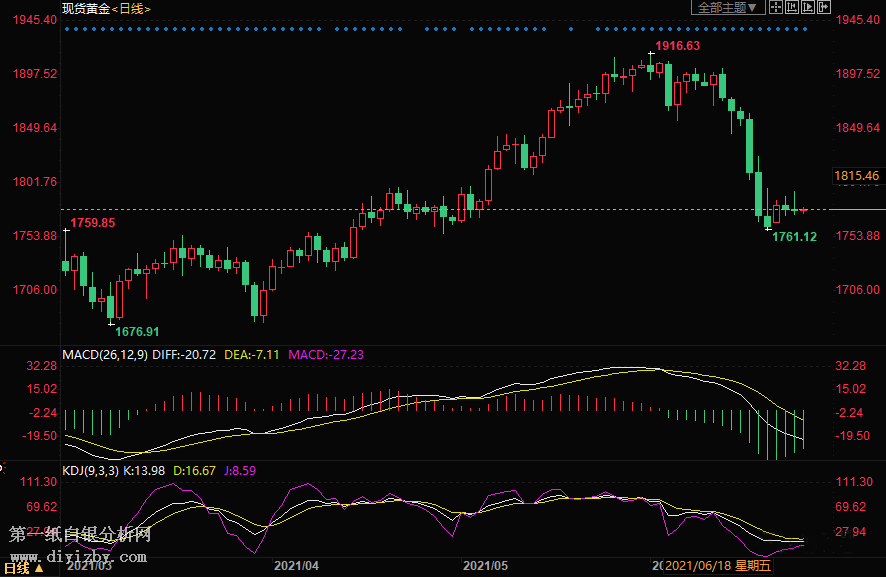Click the fit-width range icon in toolbar
This screenshot has width=886, height=577.
tap(790, 8)
